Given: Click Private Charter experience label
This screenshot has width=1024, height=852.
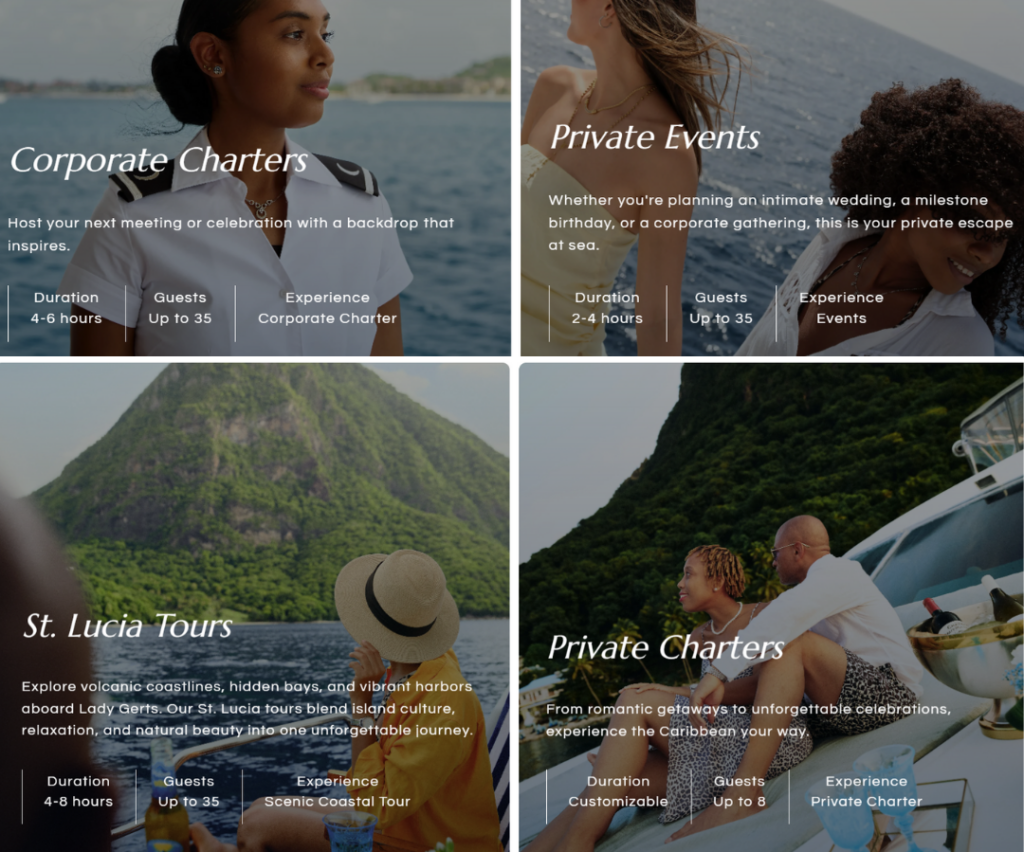Looking at the screenshot, I should pyautogui.click(x=866, y=802).
